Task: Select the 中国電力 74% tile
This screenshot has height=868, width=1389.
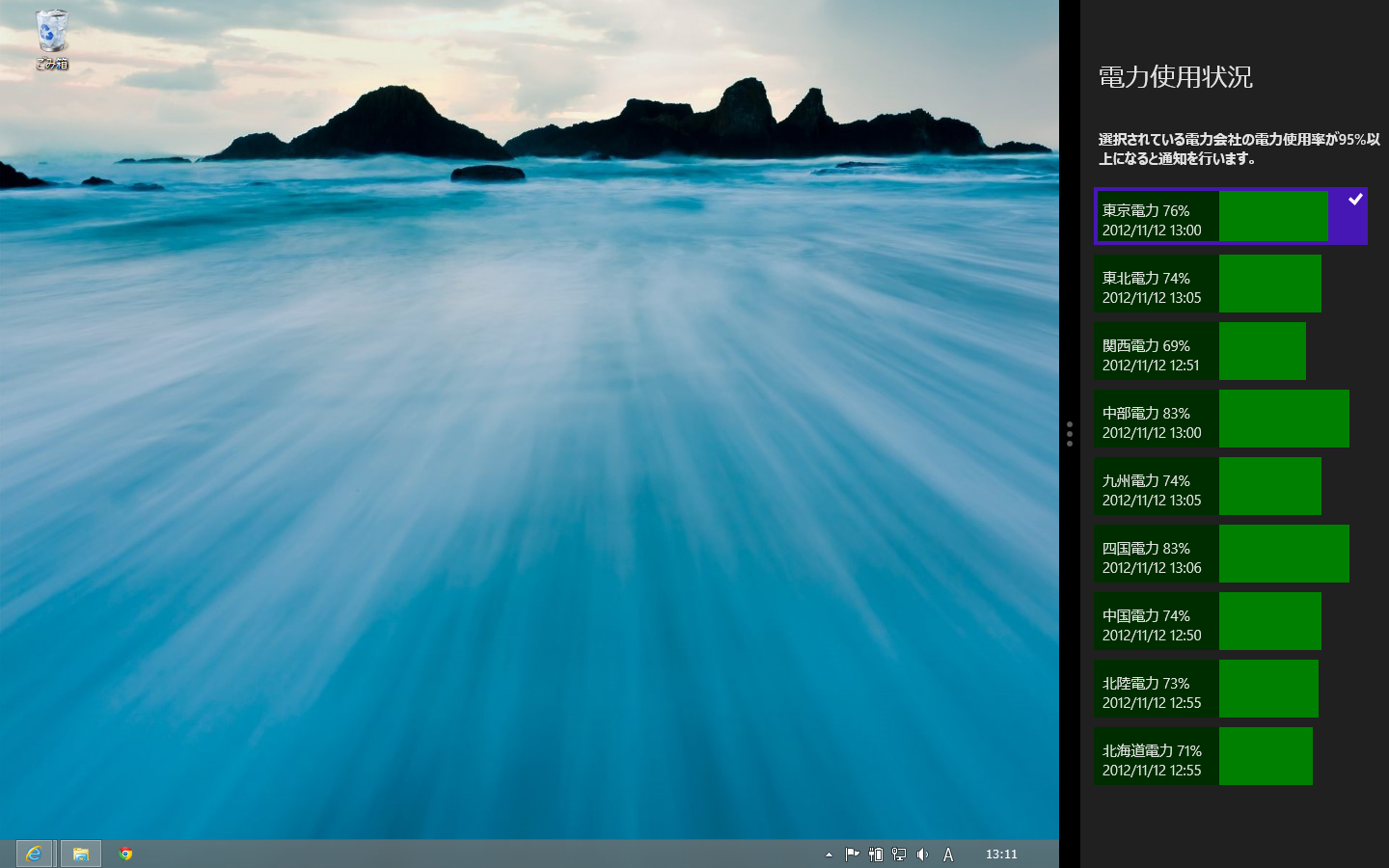Action: [1207, 621]
